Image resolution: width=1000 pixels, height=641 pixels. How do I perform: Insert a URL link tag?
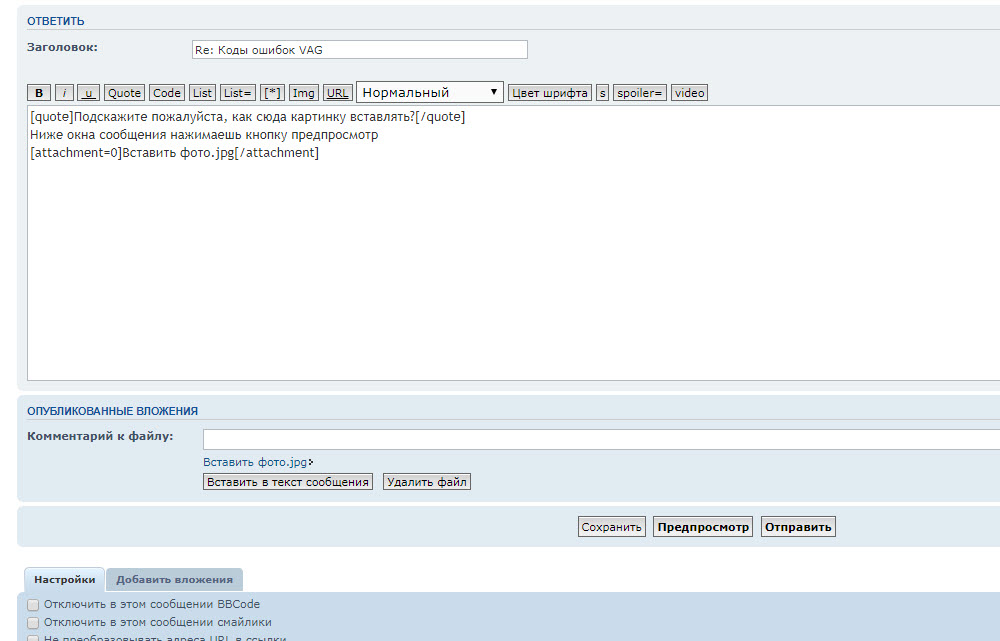338,93
